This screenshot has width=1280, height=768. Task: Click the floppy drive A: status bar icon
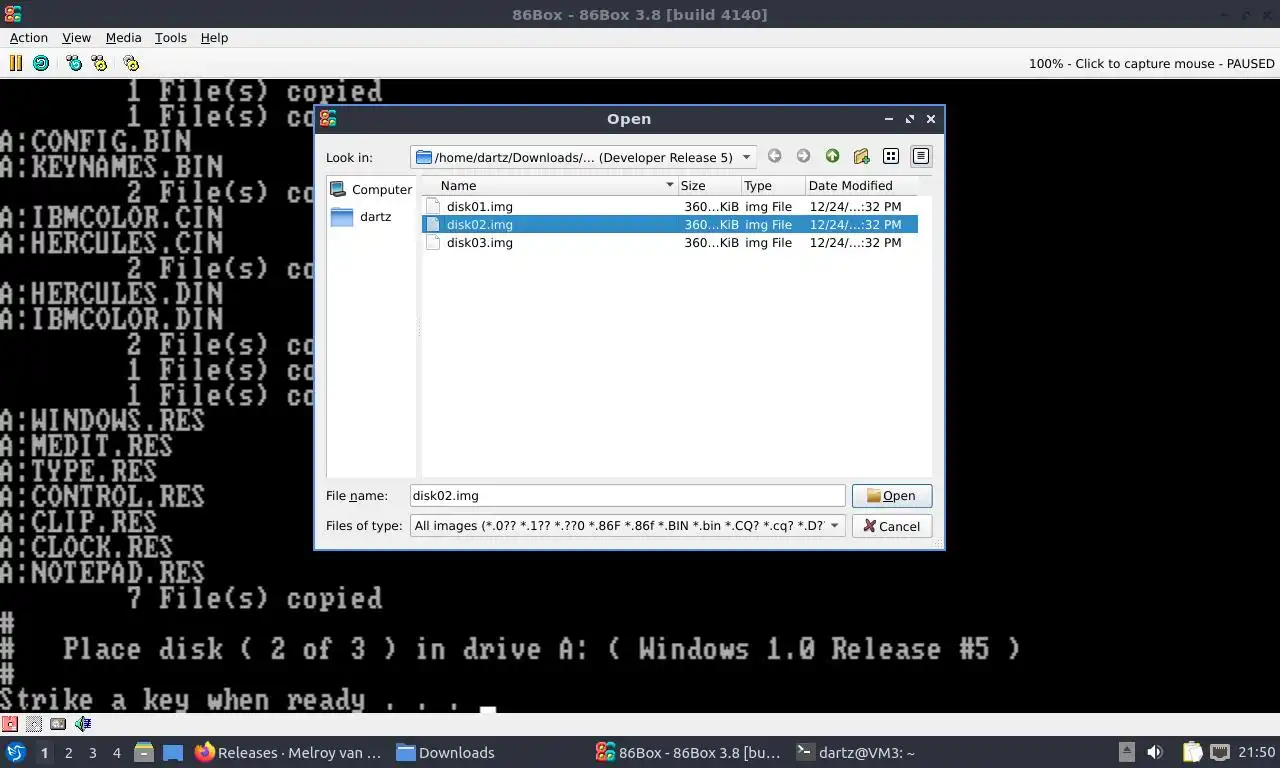tap(9, 724)
